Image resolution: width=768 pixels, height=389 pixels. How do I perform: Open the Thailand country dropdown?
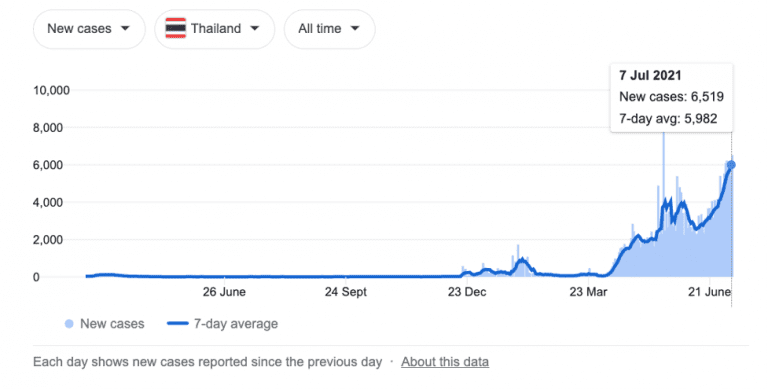tap(215, 29)
